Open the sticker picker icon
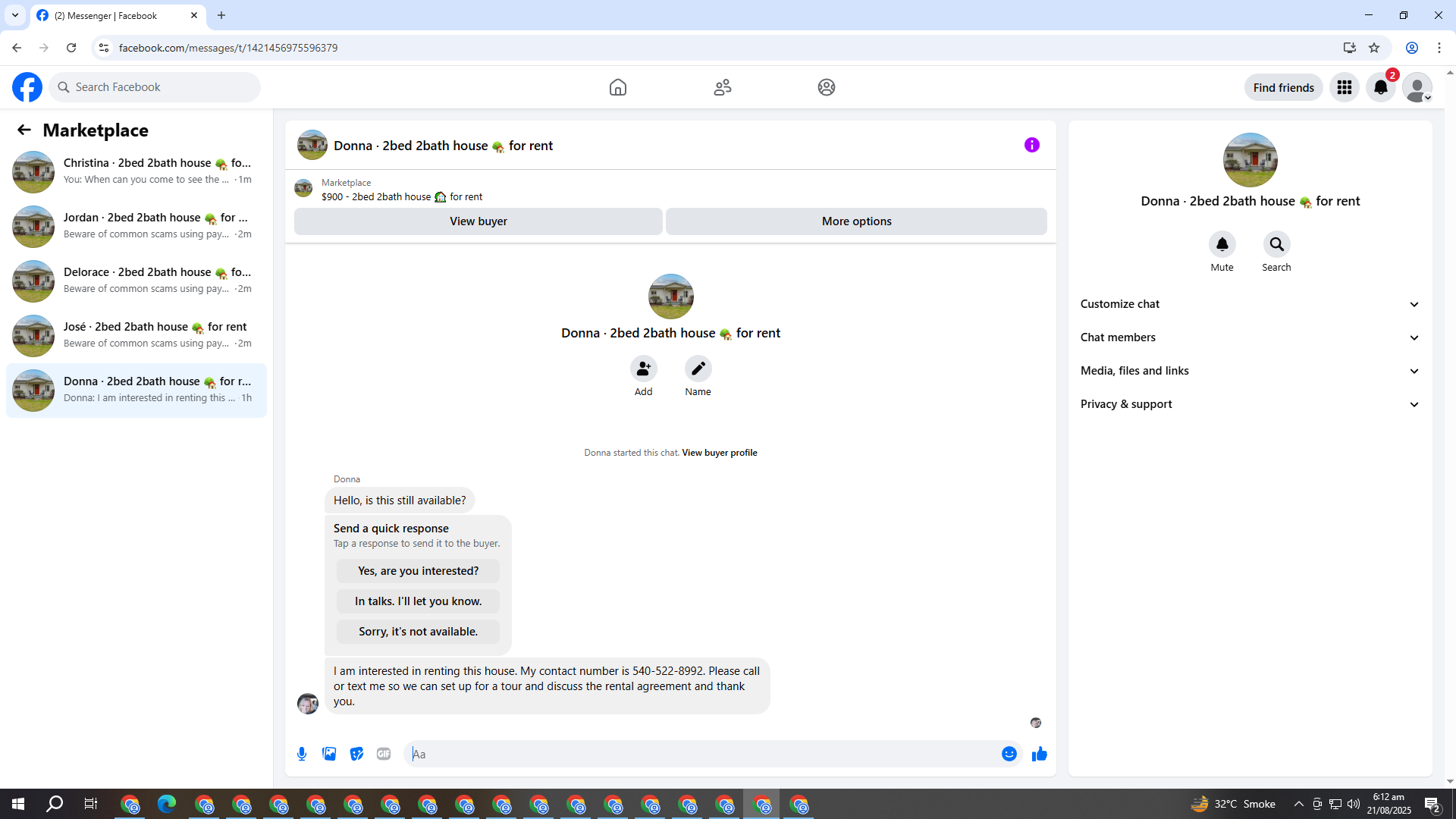 point(356,754)
